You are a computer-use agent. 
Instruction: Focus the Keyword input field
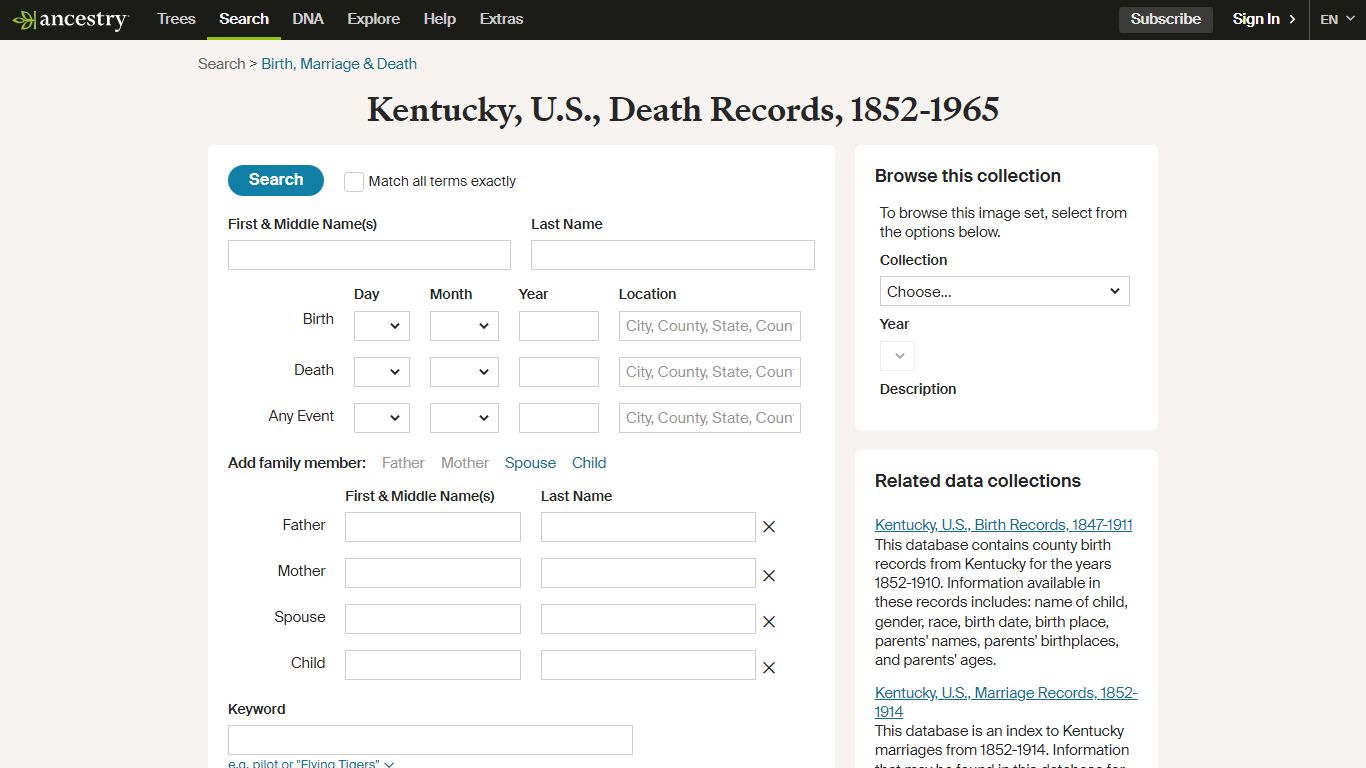(430, 740)
